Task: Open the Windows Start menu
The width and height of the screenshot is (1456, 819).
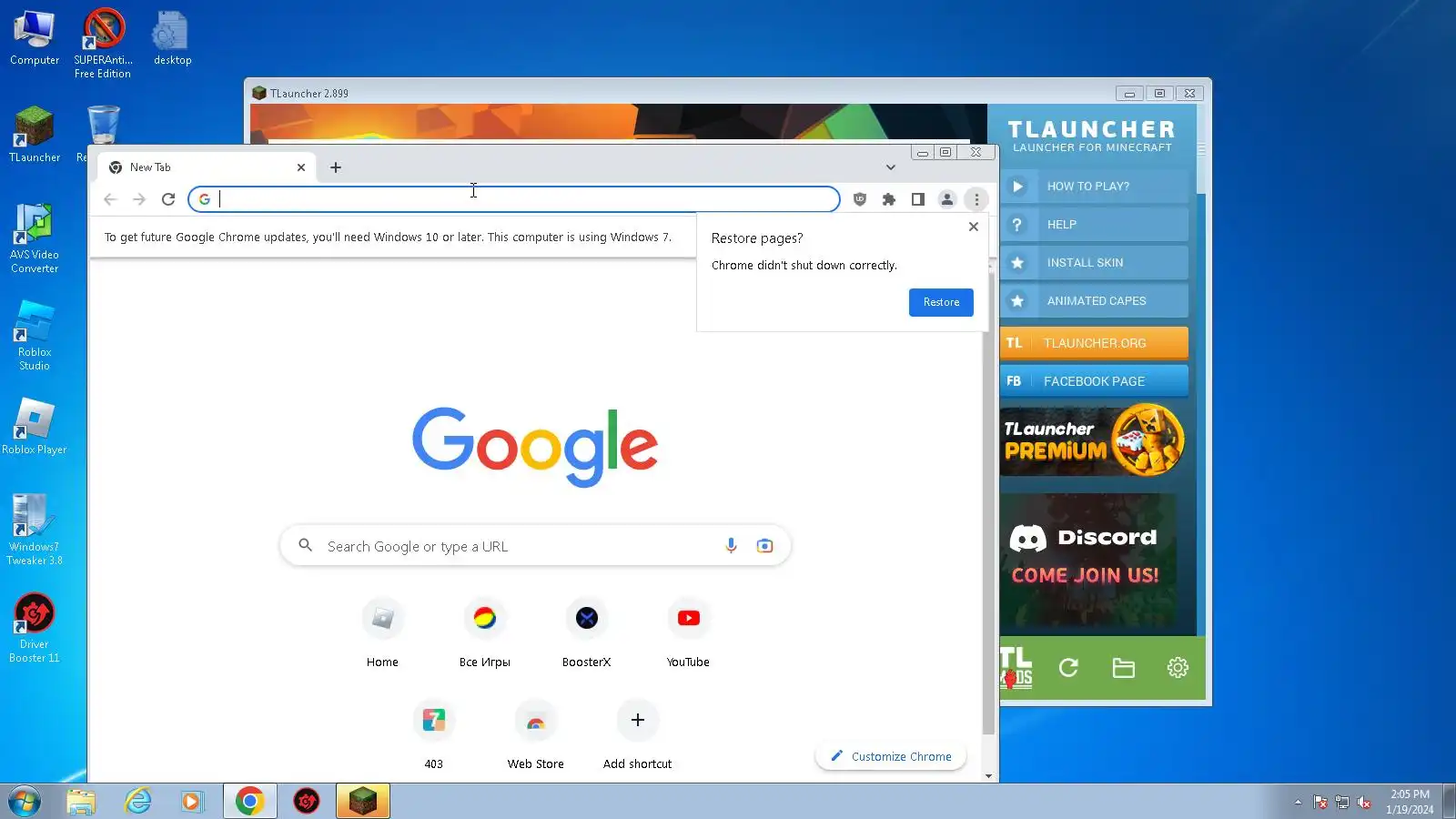Action: coord(25,802)
